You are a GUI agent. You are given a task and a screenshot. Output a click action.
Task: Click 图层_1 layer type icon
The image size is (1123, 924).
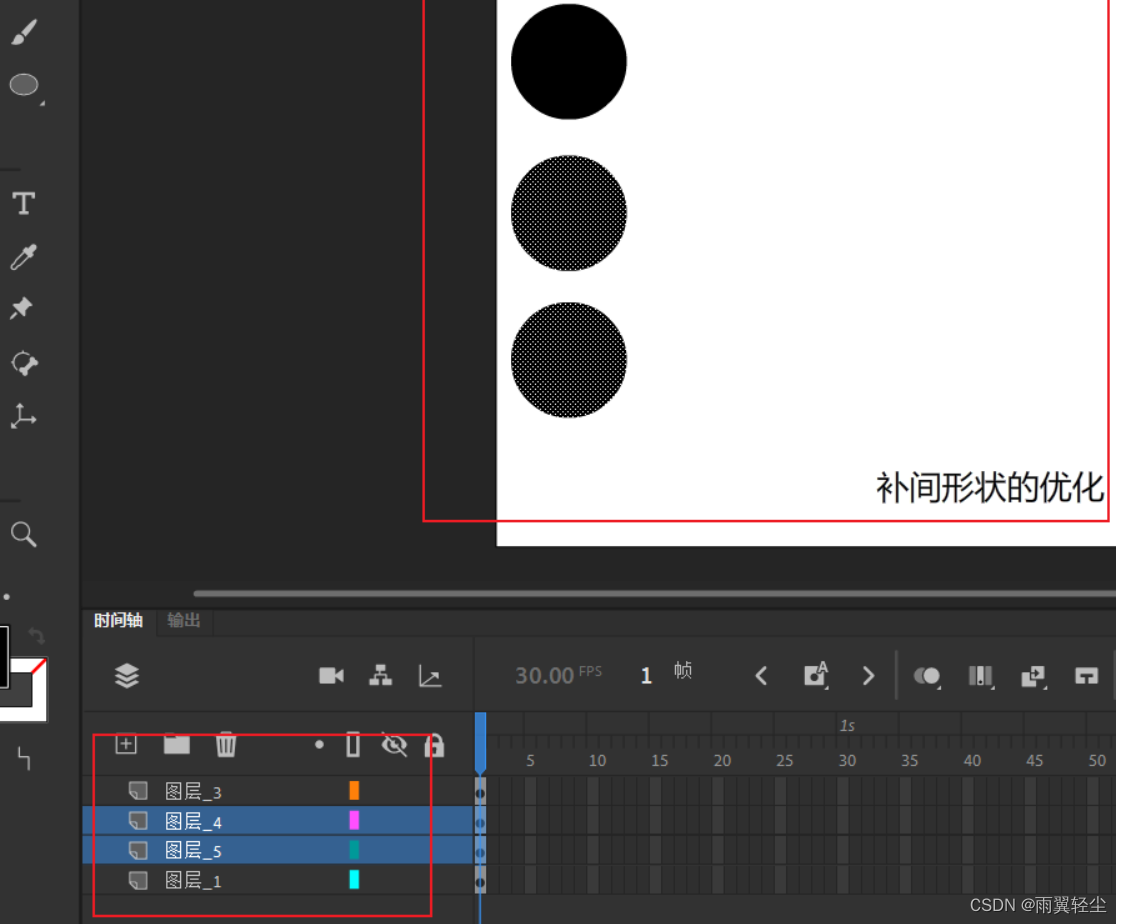click(x=138, y=880)
